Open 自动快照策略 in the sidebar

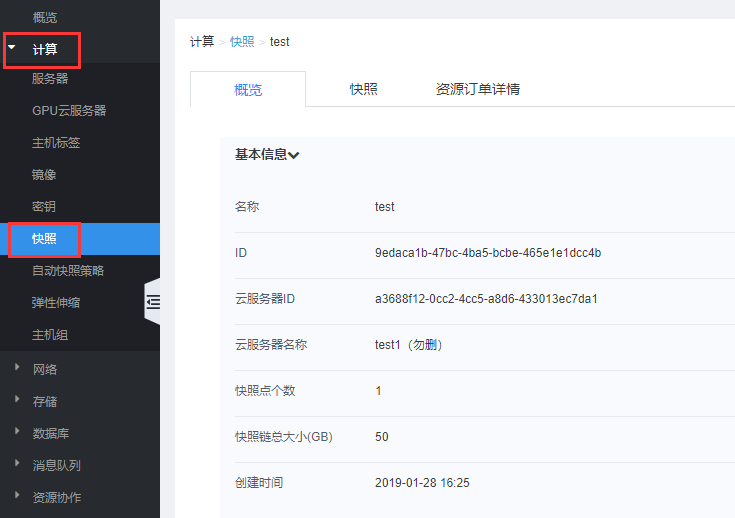click(x=68, y=270)
